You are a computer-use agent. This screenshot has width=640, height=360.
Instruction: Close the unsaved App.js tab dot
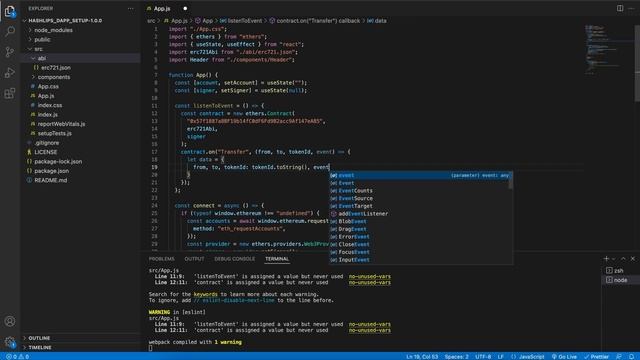tap(185, 9)
